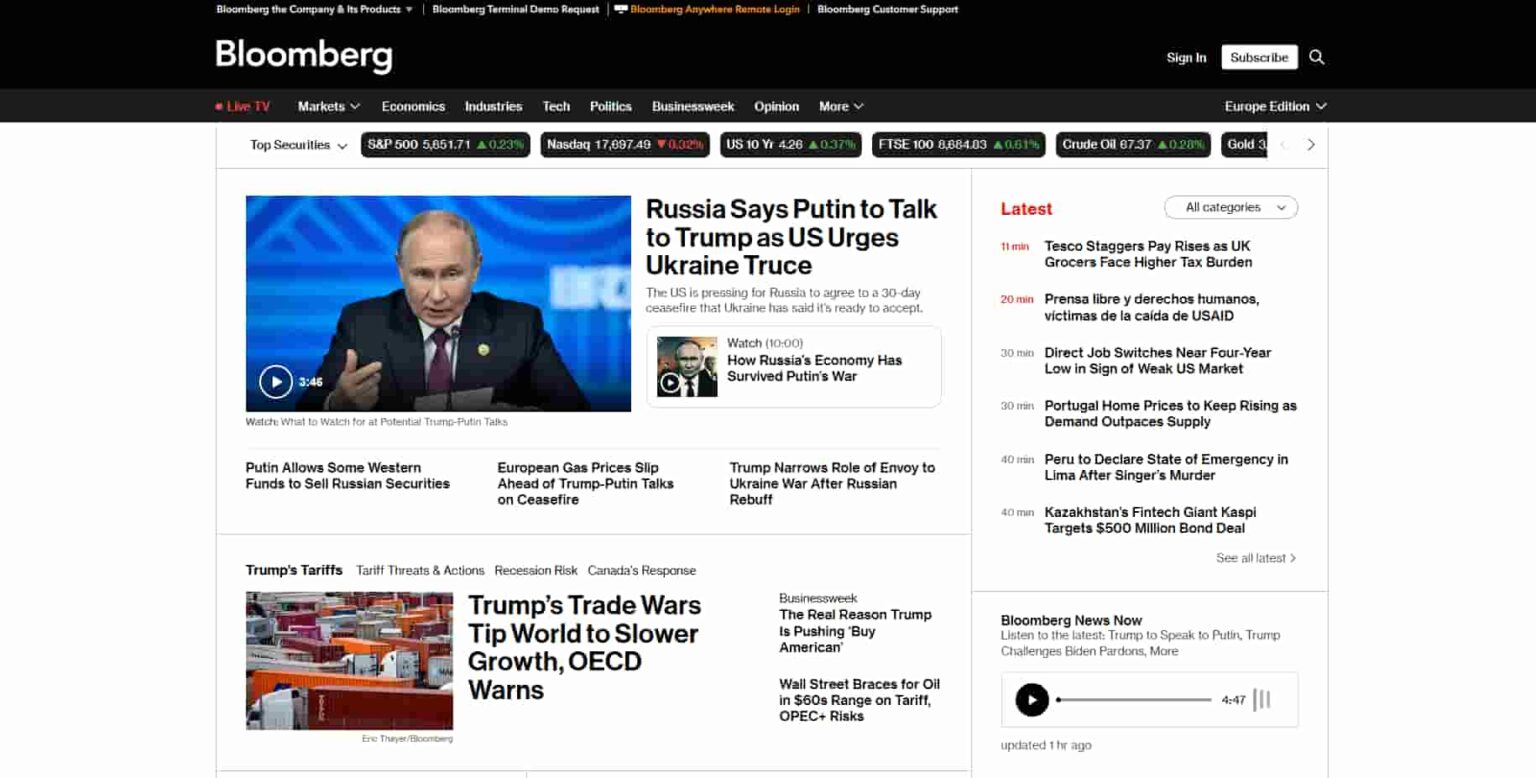Open the 'Tariff Threats & Actions' tab

click(420, 570)
